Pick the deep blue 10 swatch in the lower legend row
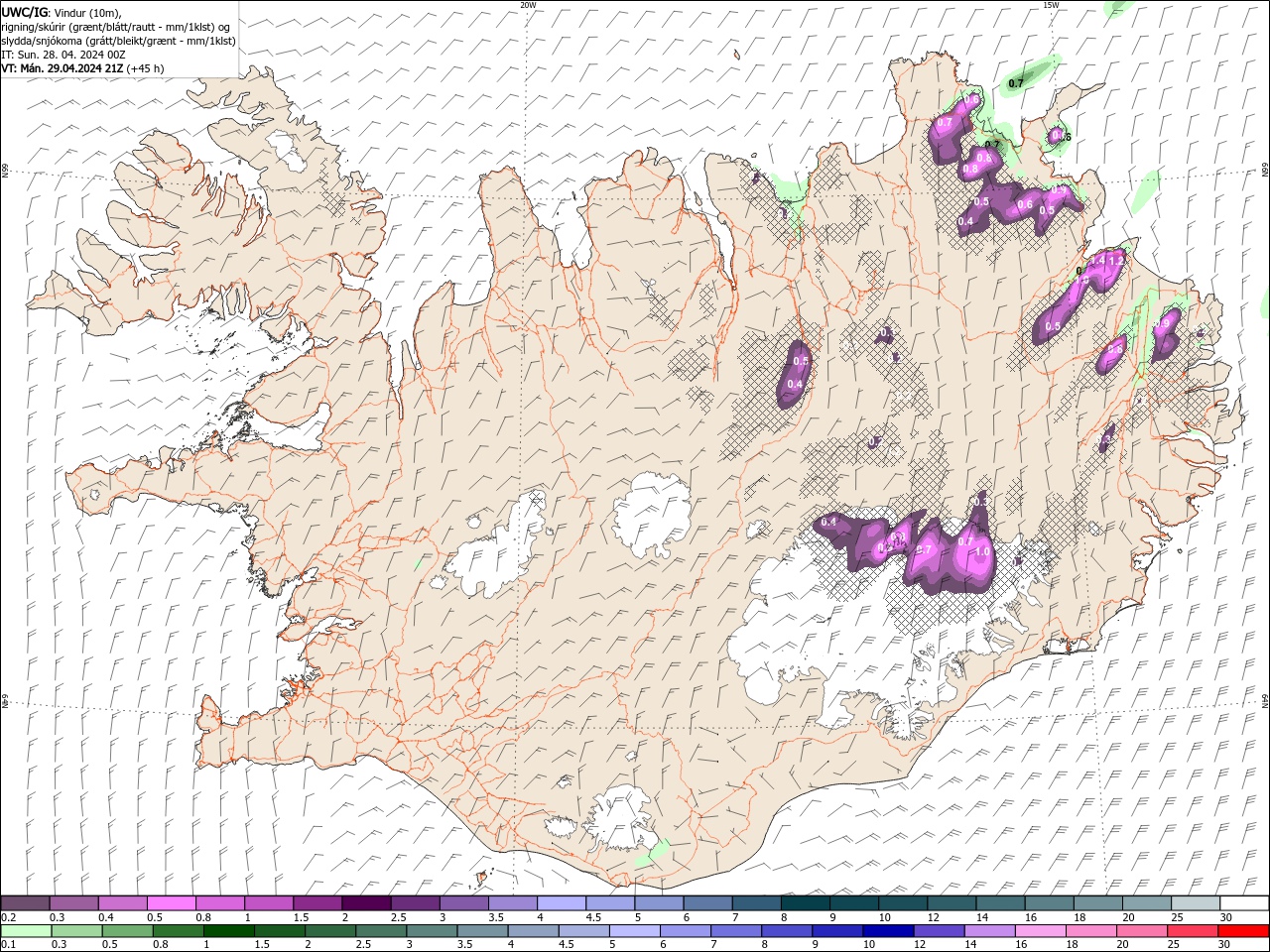This screenshot has width=1270, height=952. 887,931
